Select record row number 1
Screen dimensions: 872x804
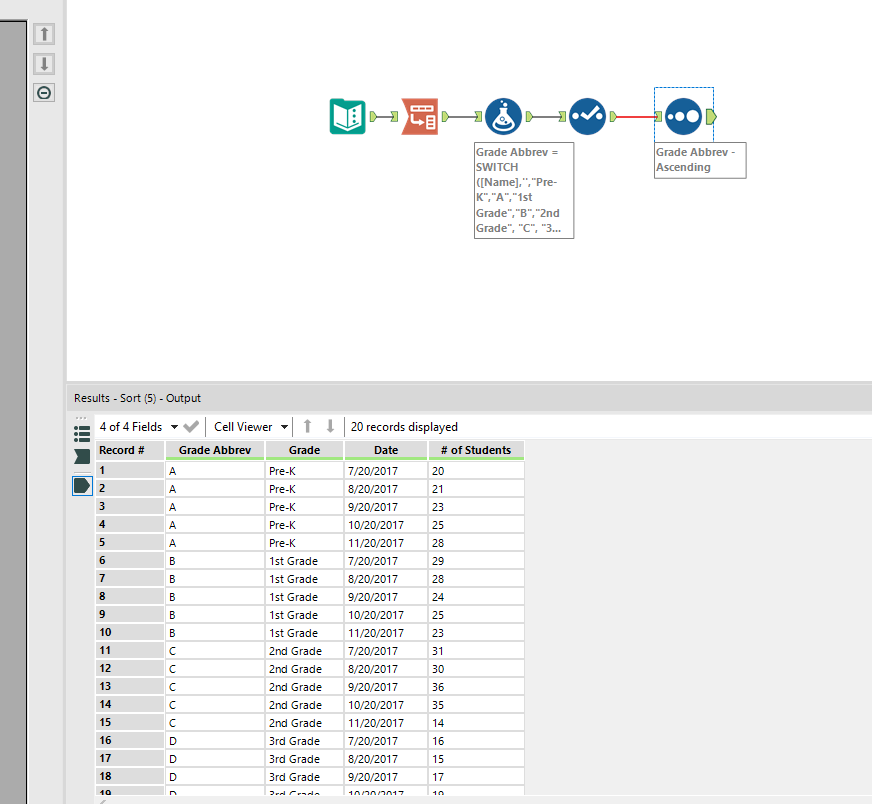[x=130, y=470]
